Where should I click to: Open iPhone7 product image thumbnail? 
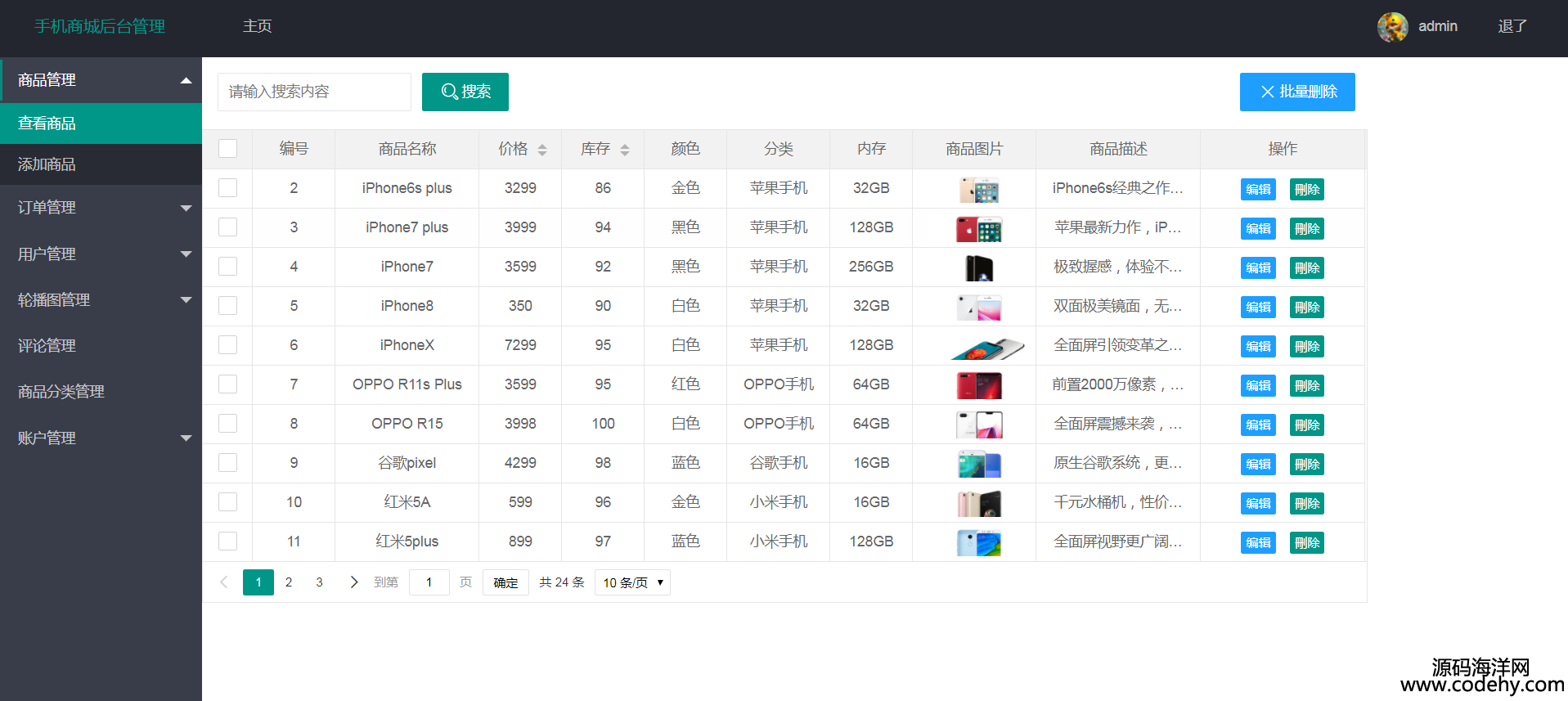[979, 267]
